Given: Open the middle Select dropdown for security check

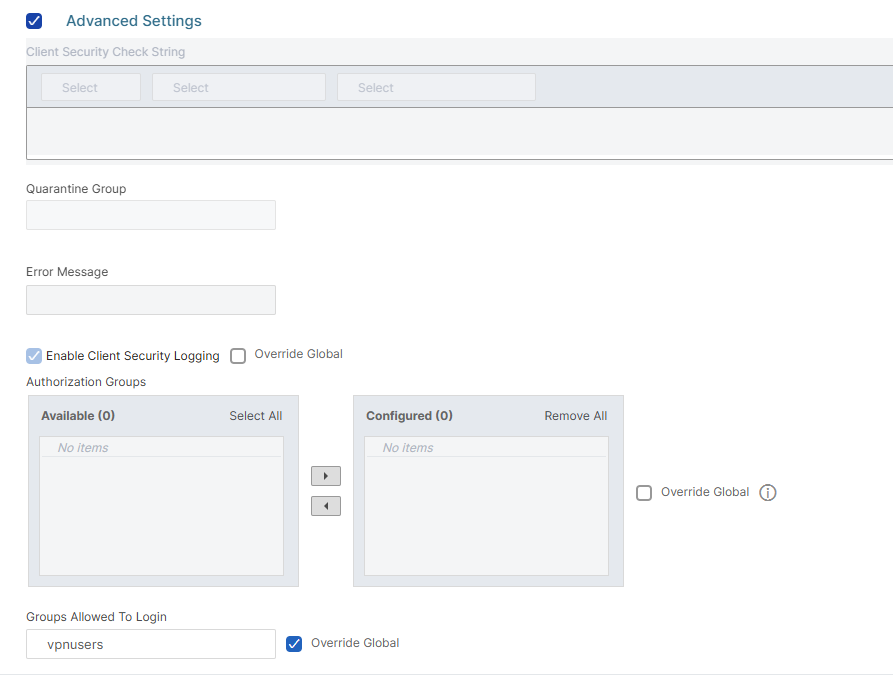Looking at the screenshot, I should [238, 88].
